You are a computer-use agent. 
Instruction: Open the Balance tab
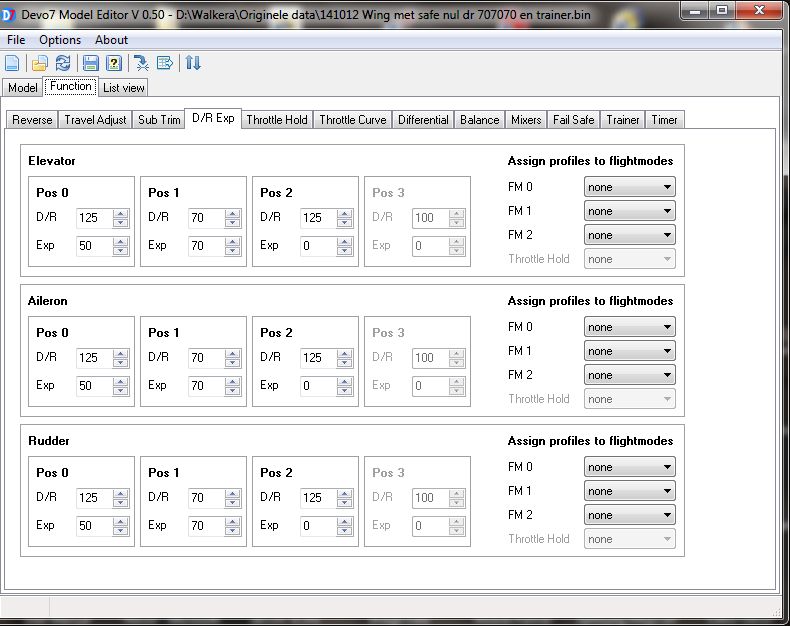tap(480, 120)
